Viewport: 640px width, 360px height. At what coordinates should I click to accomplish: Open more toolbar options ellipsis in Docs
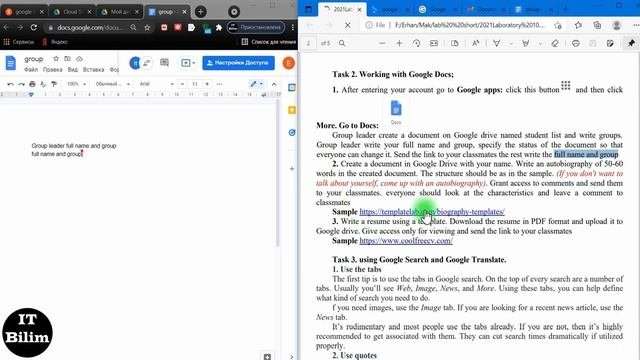pos(220,84)
